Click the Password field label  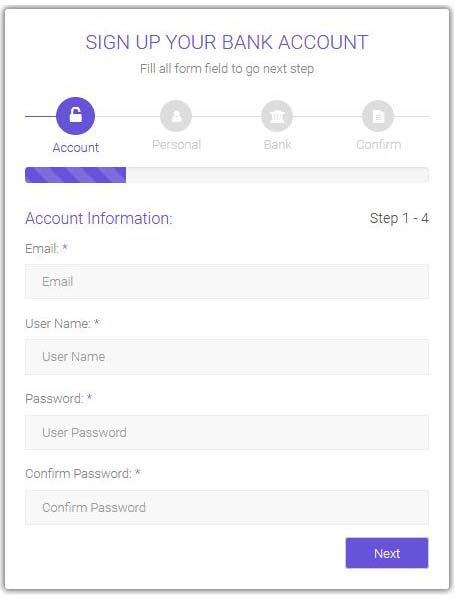[x=59, y=399]
